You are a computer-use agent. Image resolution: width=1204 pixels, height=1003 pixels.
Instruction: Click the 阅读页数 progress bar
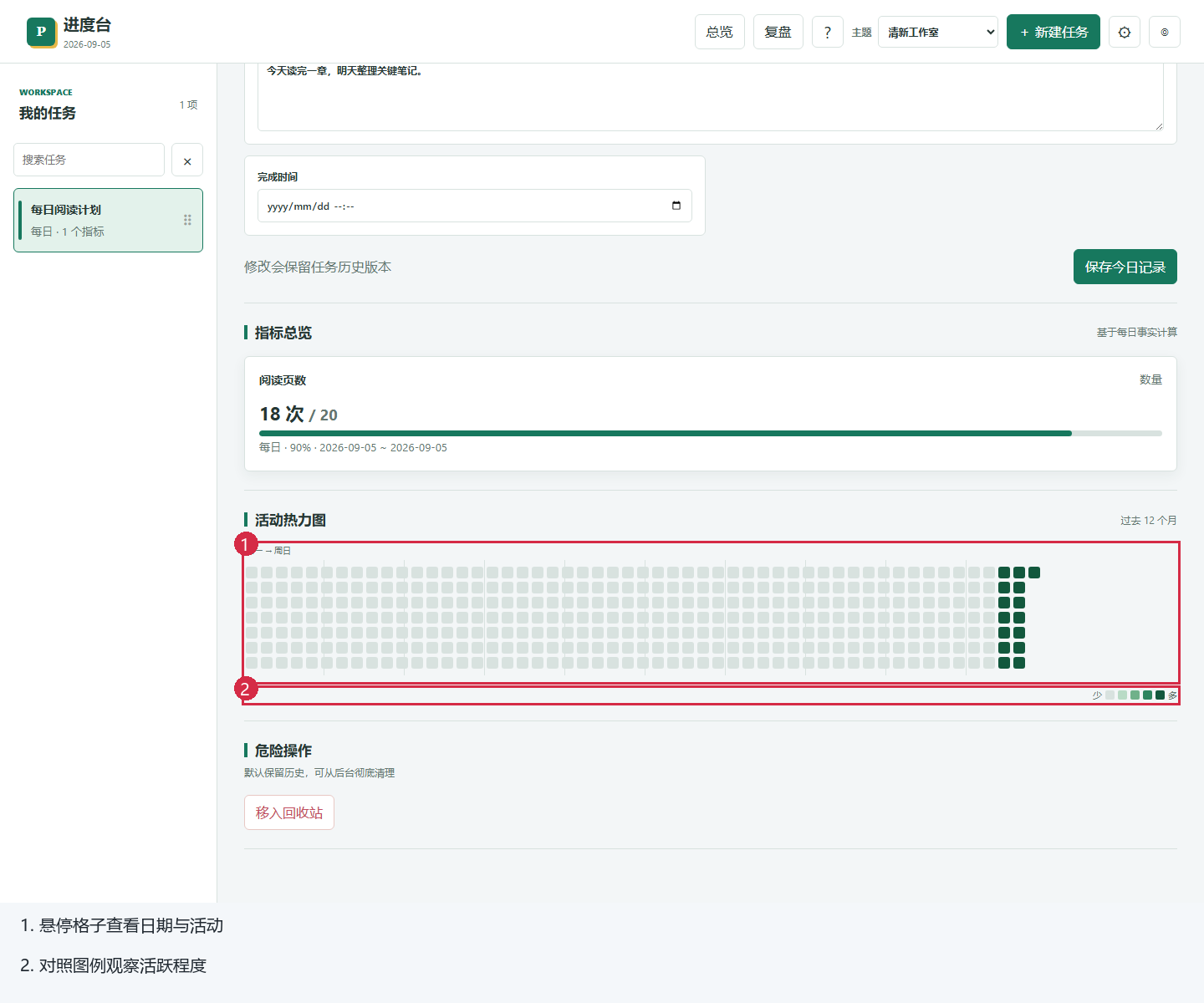click(x=711, y=433)
